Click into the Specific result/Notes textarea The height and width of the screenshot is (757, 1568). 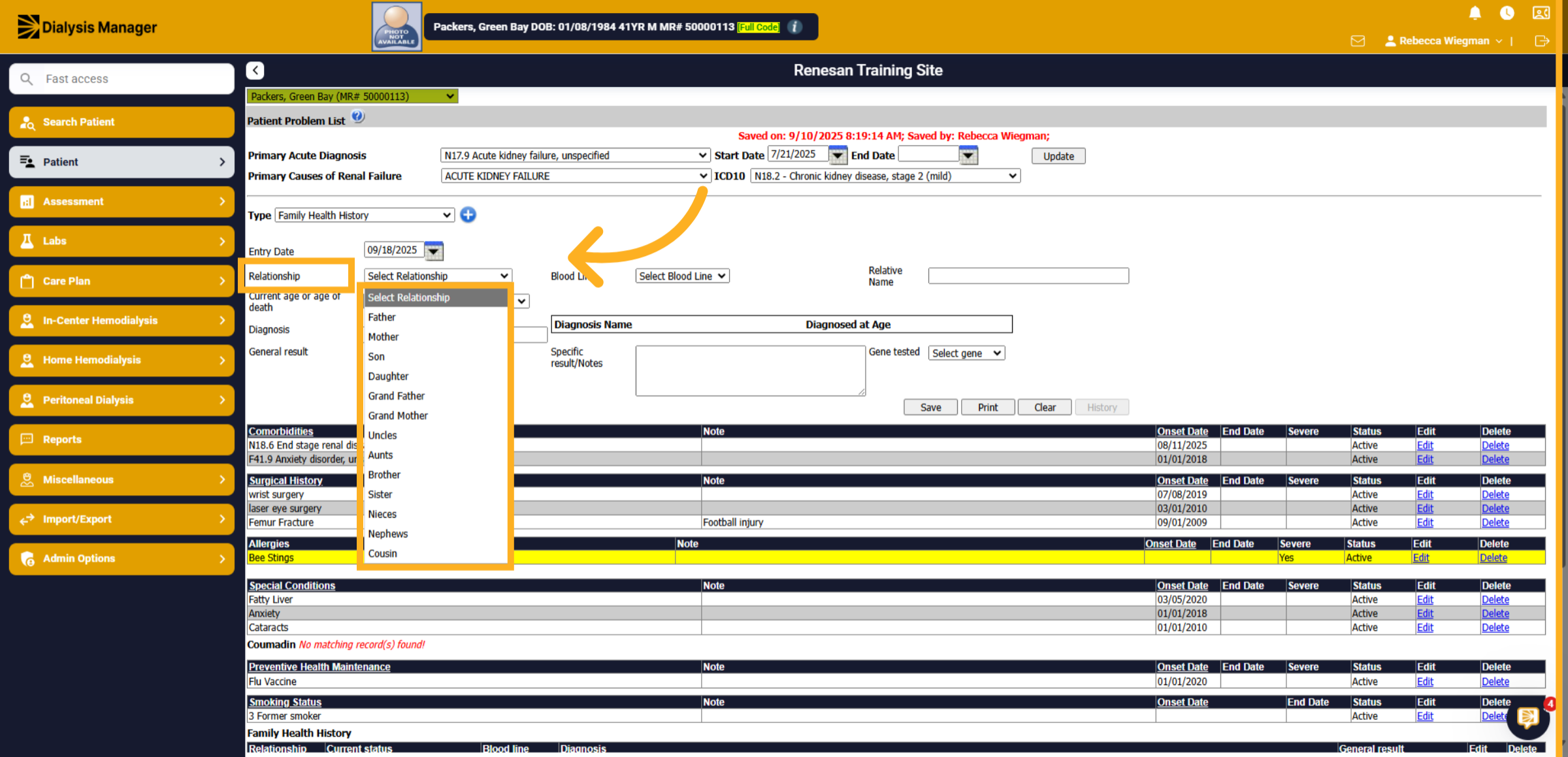[751, 370]
